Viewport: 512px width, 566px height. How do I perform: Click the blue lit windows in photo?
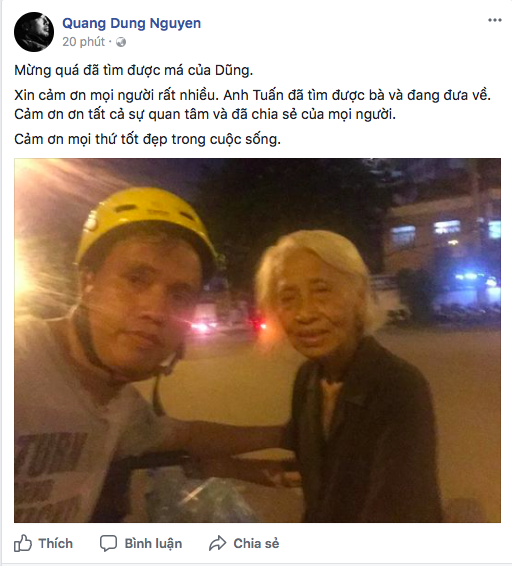pos(446,231)
